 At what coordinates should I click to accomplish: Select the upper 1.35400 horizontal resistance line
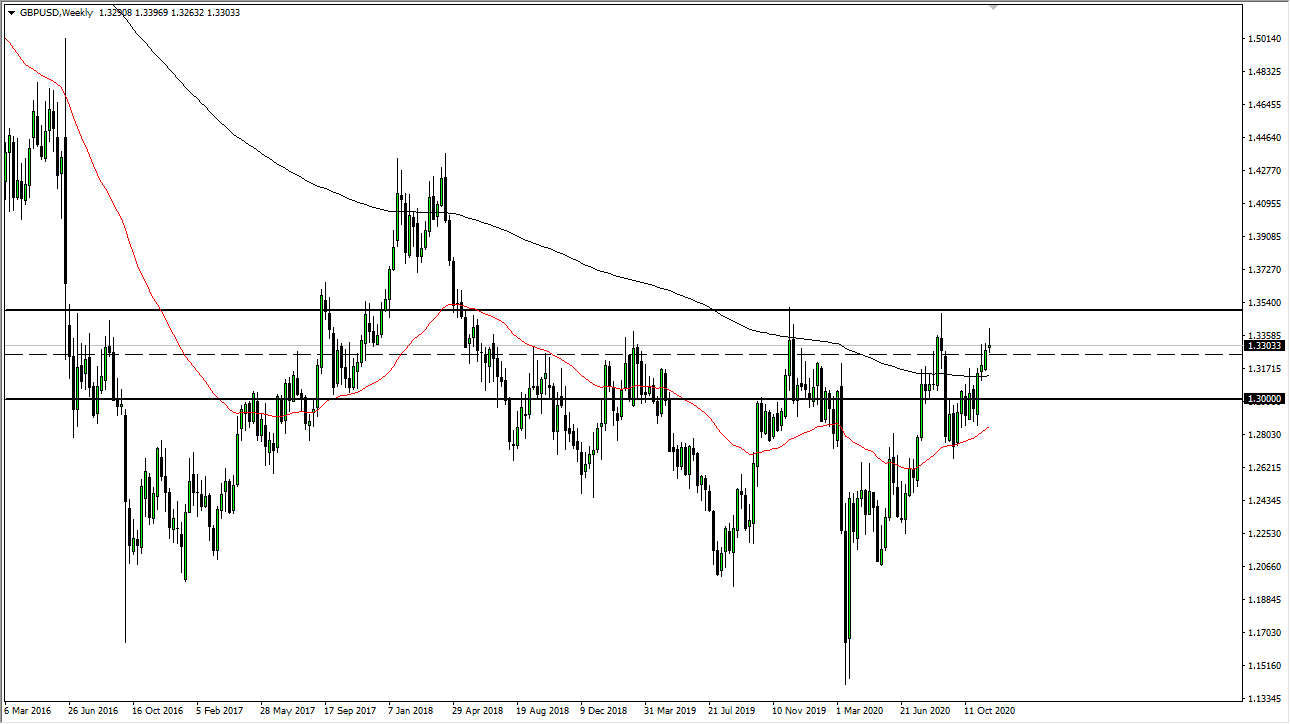pos(600,309)
